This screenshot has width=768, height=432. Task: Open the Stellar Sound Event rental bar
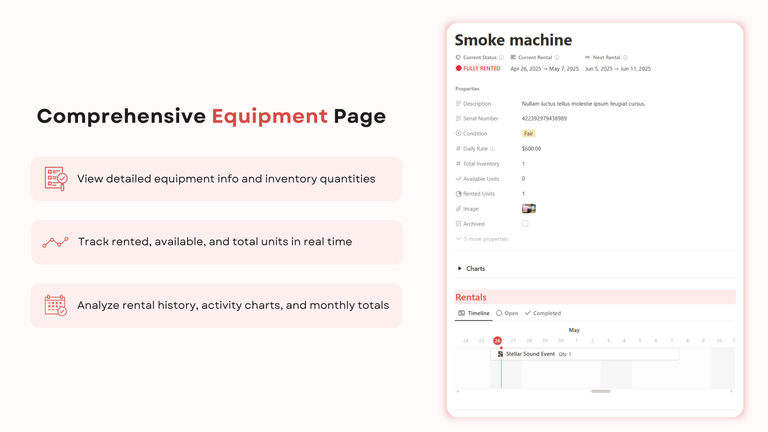(x=585, y=354)
